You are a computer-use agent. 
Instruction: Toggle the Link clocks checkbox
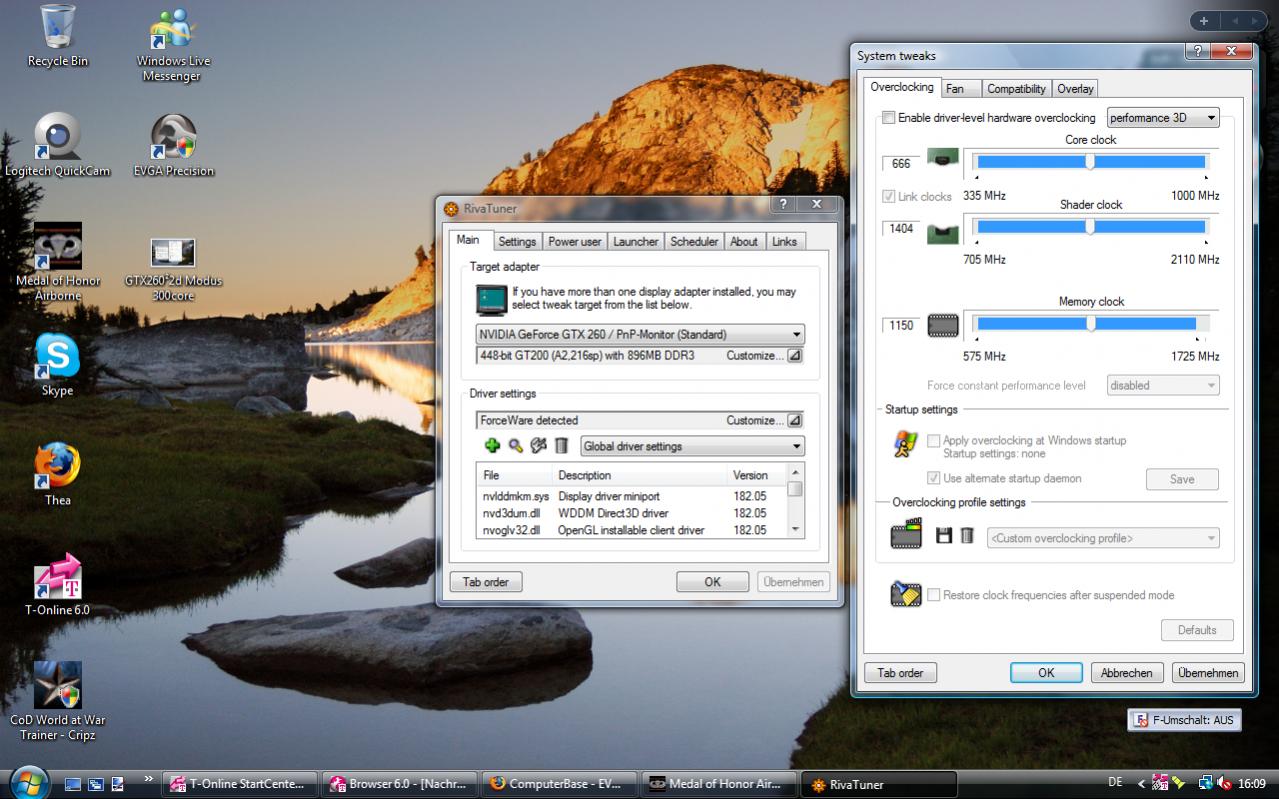pos(888,196)
